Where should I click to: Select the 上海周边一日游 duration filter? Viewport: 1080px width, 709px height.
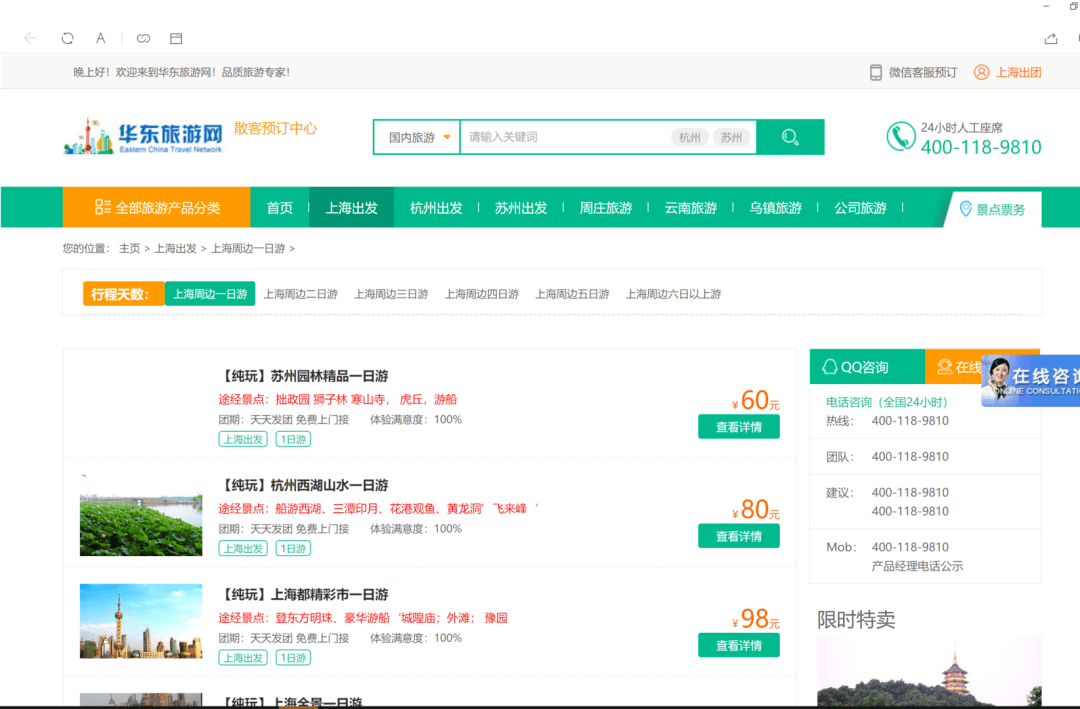(210, 294)
